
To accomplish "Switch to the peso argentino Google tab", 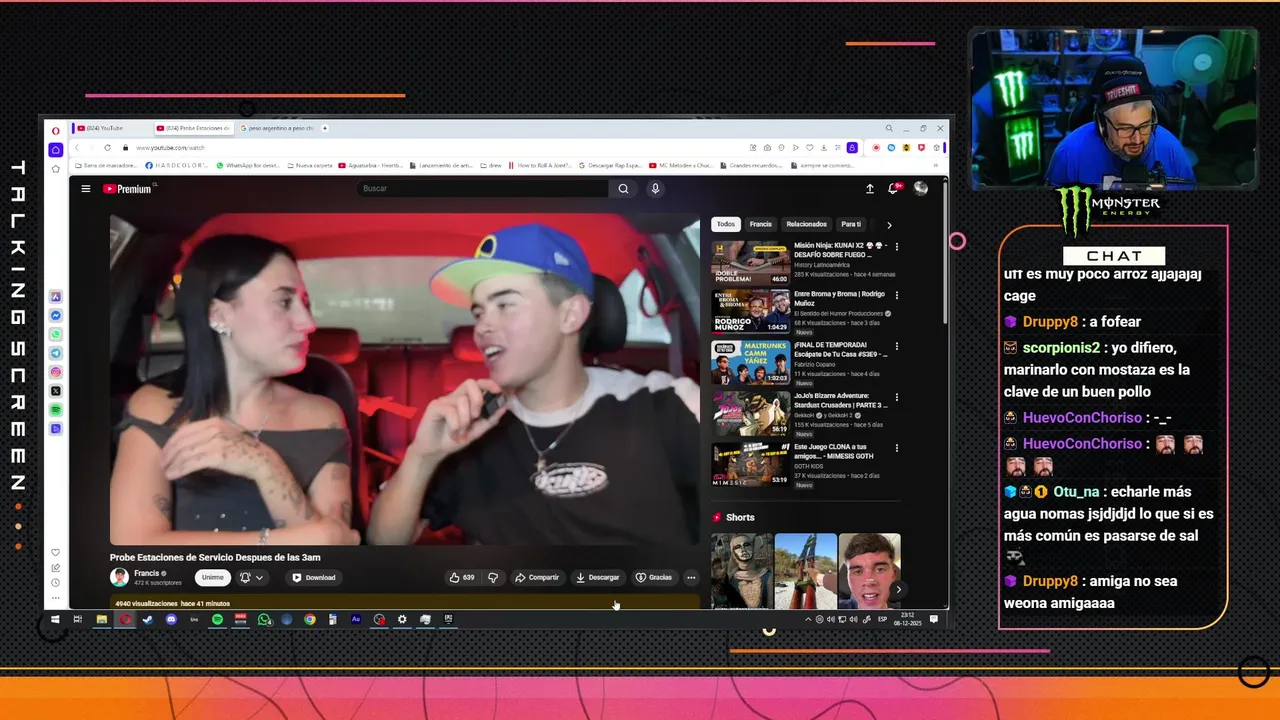I will tap(275, 128).
